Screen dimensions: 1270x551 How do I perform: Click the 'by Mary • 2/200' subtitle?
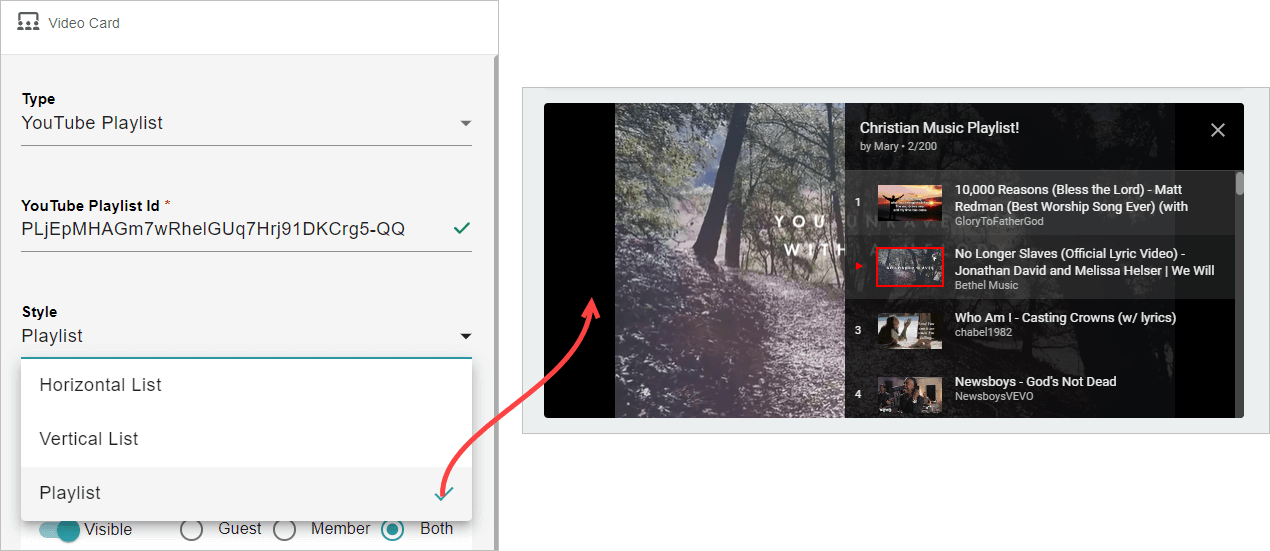[898, 146]
